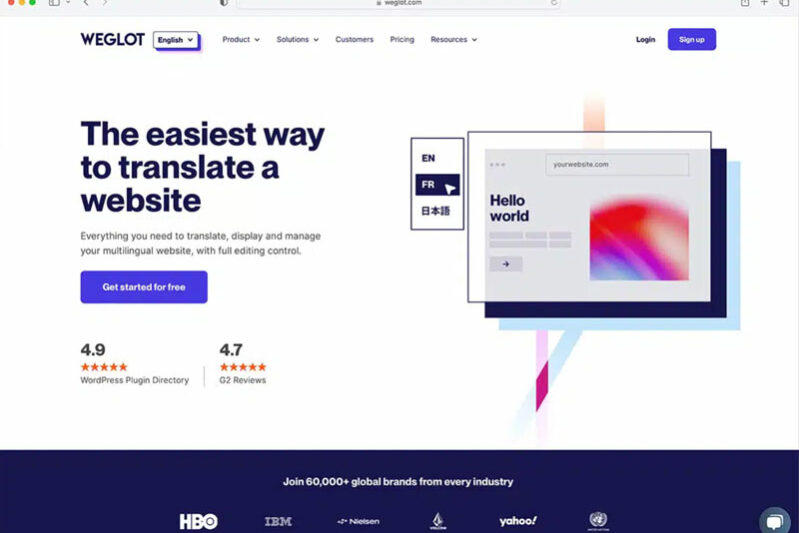Click the arrow button in website mockup
This screenshot has width=799, height=533.
(x=506, y=264)
